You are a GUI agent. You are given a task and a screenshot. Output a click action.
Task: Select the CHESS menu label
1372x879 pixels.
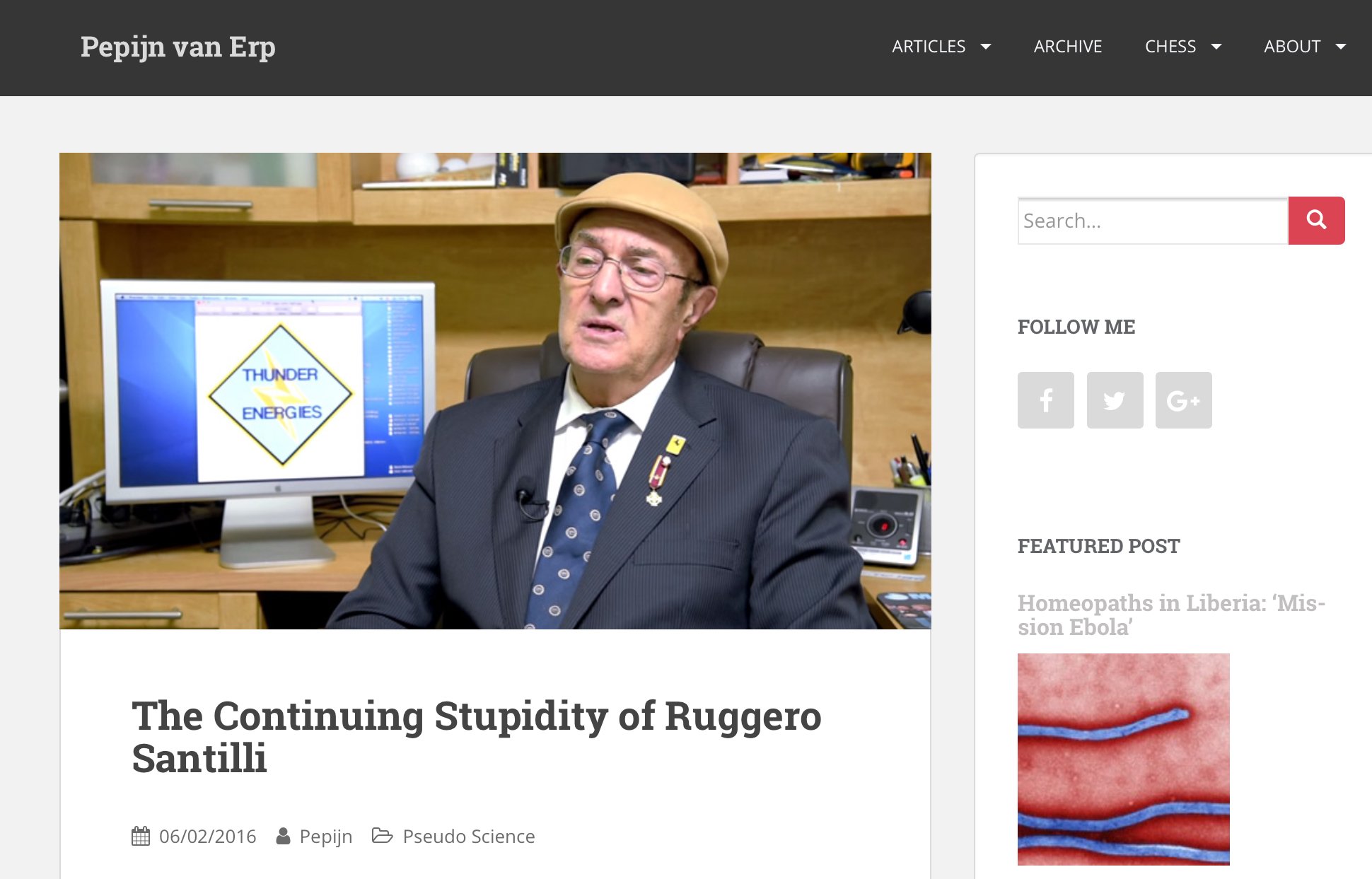pos(1170,47)
